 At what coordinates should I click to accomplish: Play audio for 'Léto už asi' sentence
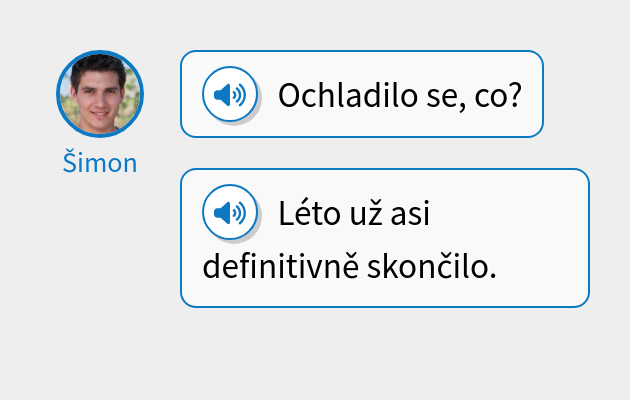pos(231,212)
